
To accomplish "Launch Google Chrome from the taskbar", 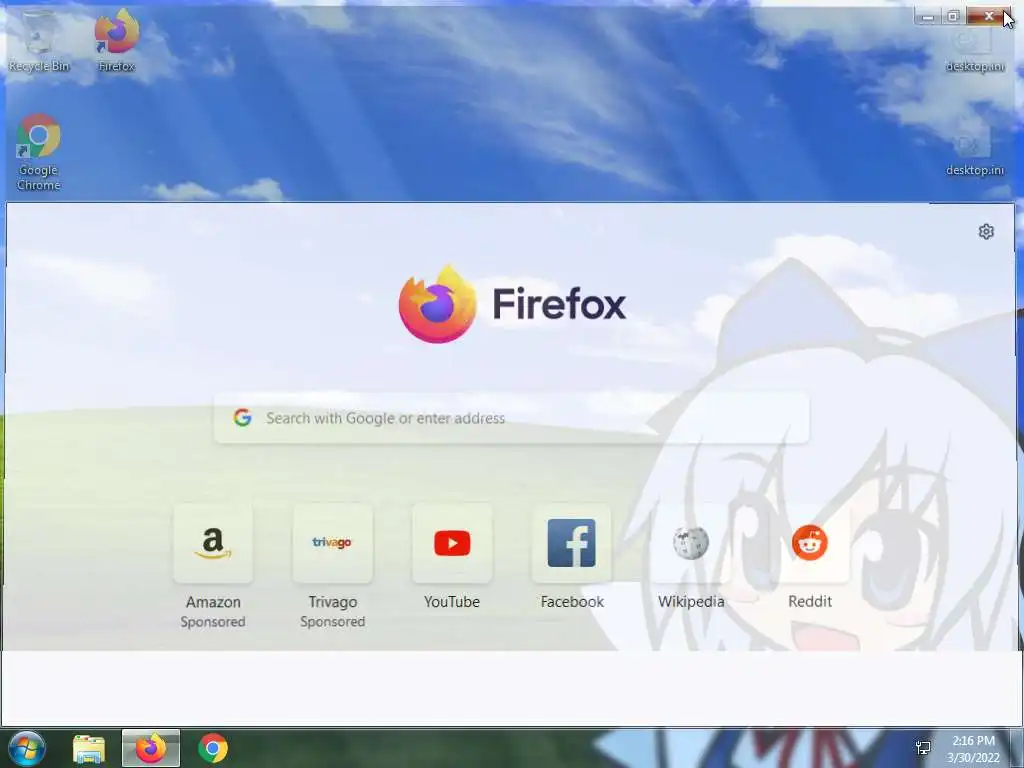I will coord(213,748).
